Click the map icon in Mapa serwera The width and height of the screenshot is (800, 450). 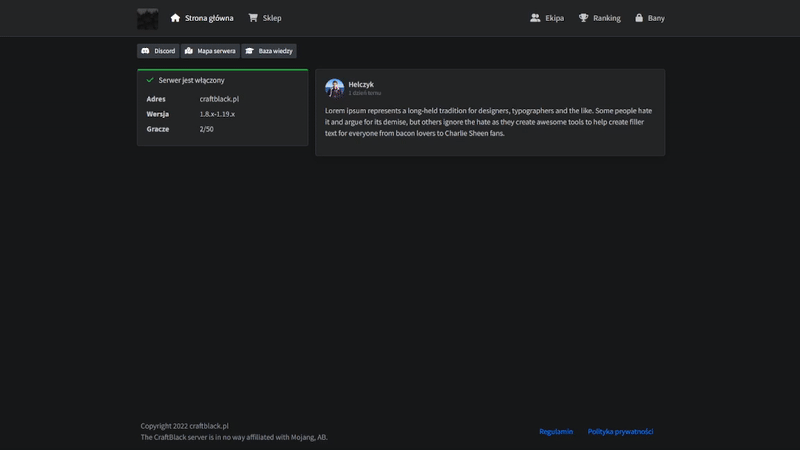tap(189, 51)
